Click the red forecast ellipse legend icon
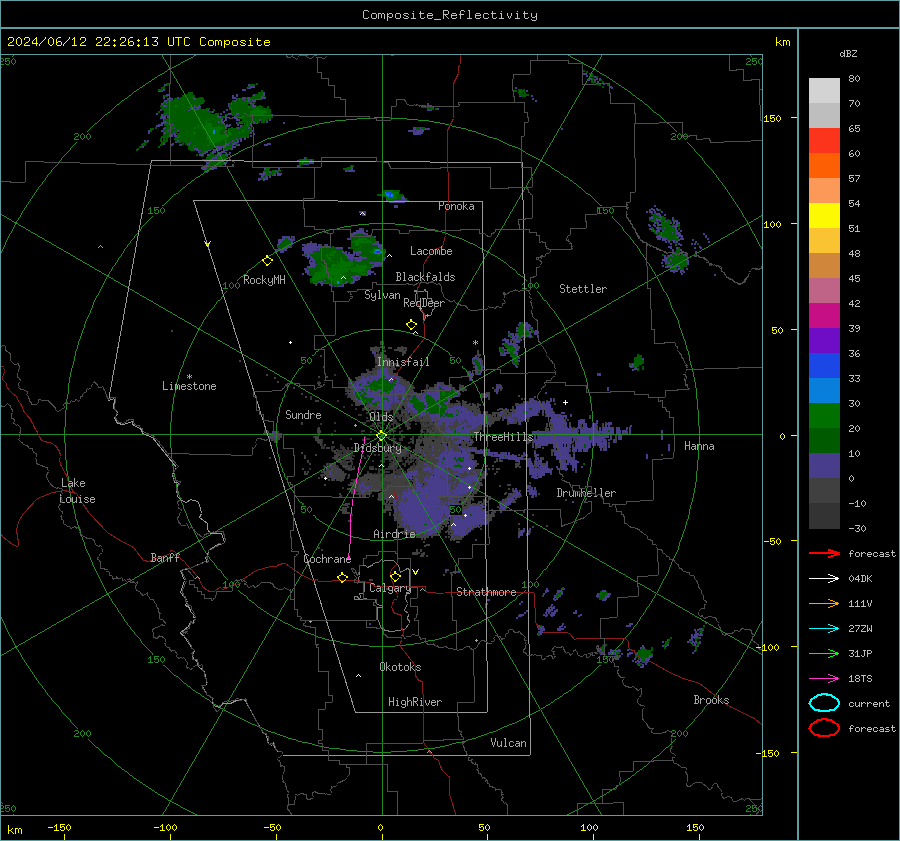Screen dimensions: 900x841 tap(824, 728)
